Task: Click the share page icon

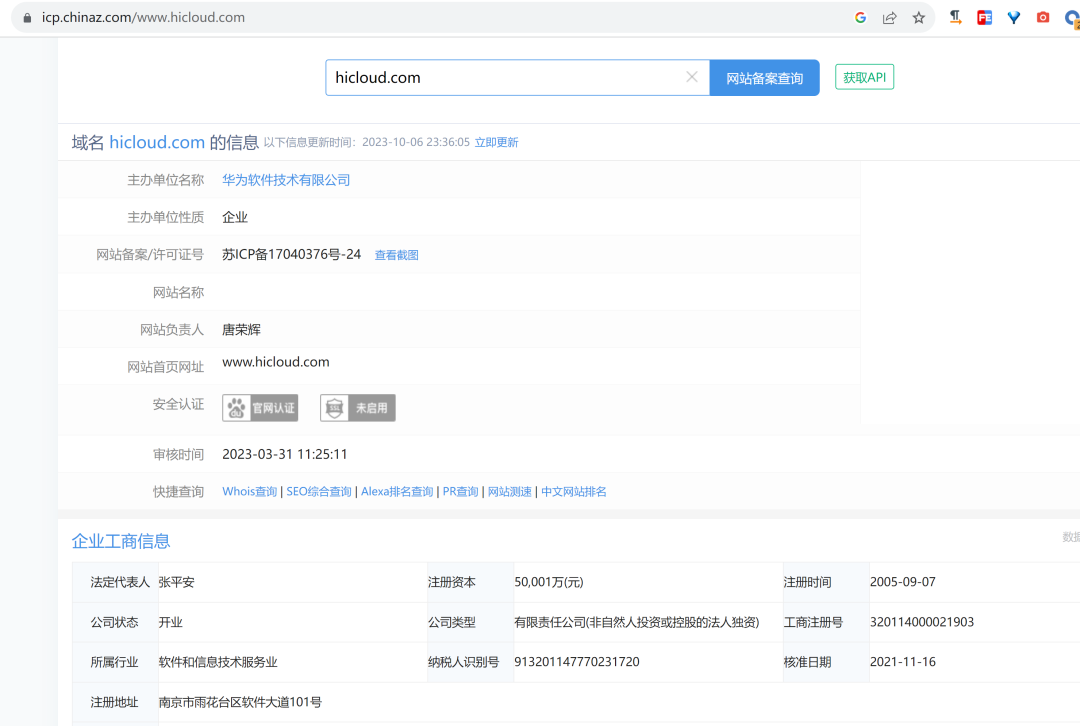Action: 889,18
